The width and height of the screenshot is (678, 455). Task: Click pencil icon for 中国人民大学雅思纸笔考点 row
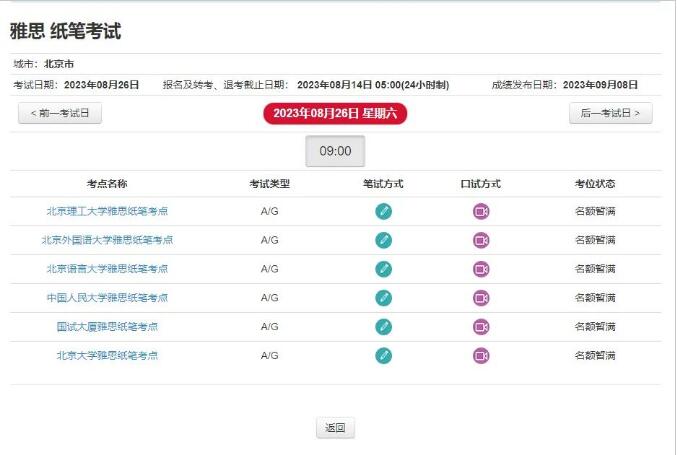(x=384, y=298)
